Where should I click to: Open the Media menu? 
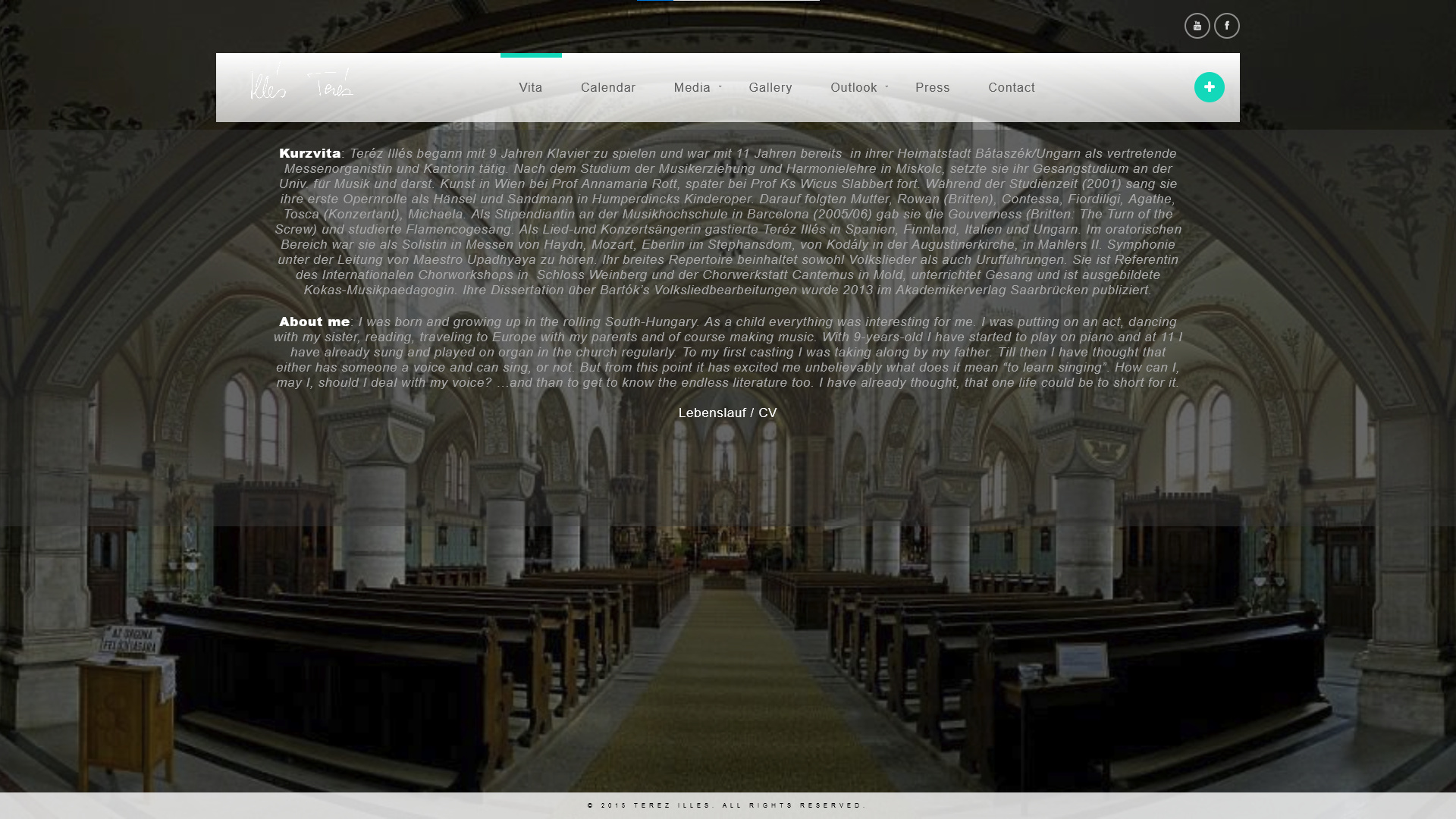(x=691, y=88)
